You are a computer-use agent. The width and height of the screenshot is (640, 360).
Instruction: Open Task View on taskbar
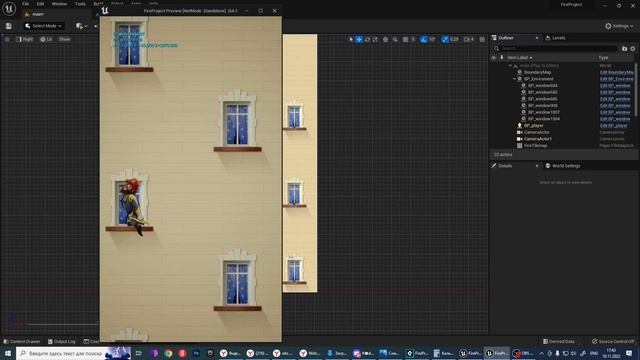[x=138, y=353]
